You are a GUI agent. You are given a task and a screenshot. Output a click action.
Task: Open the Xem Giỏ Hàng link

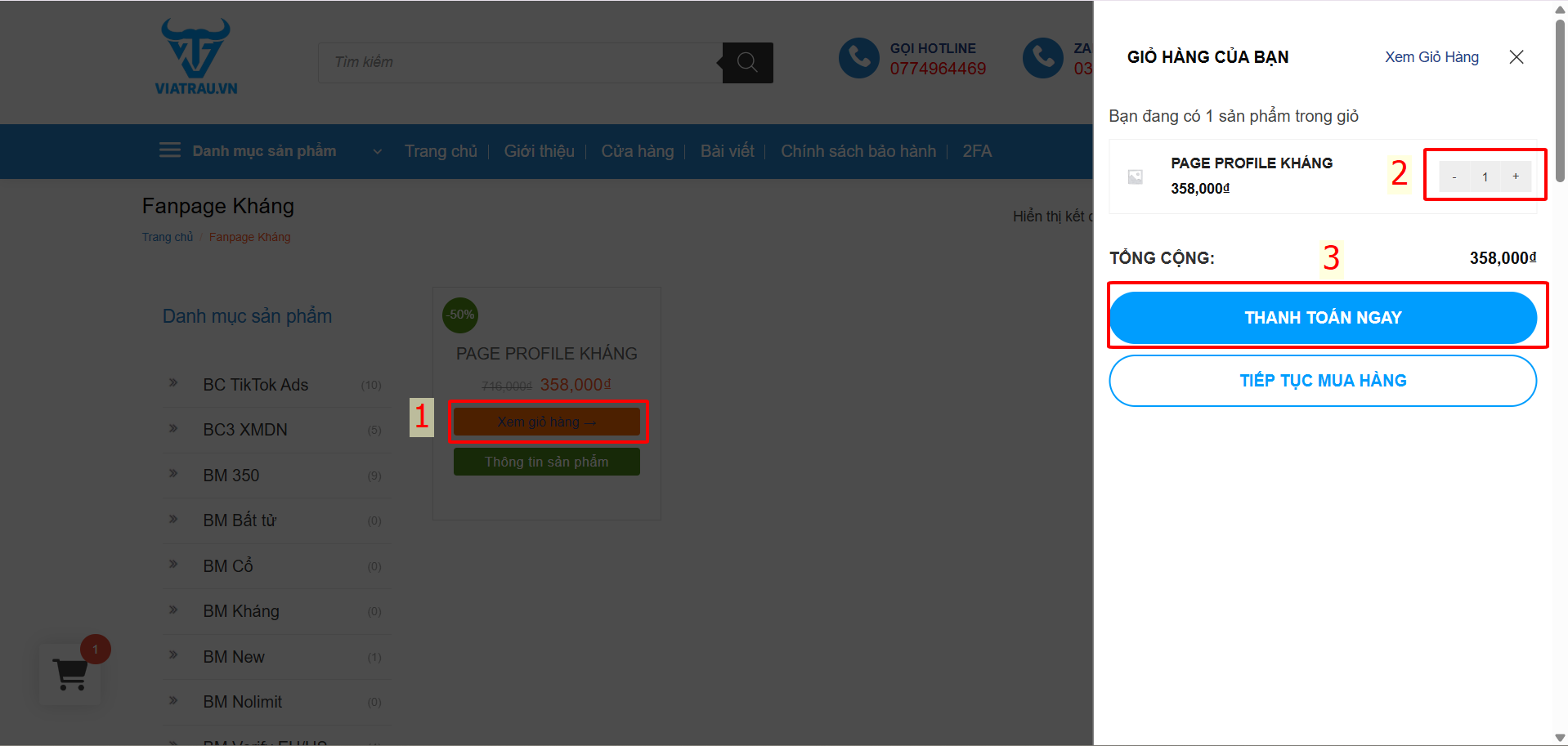(x=1431, y=57)
